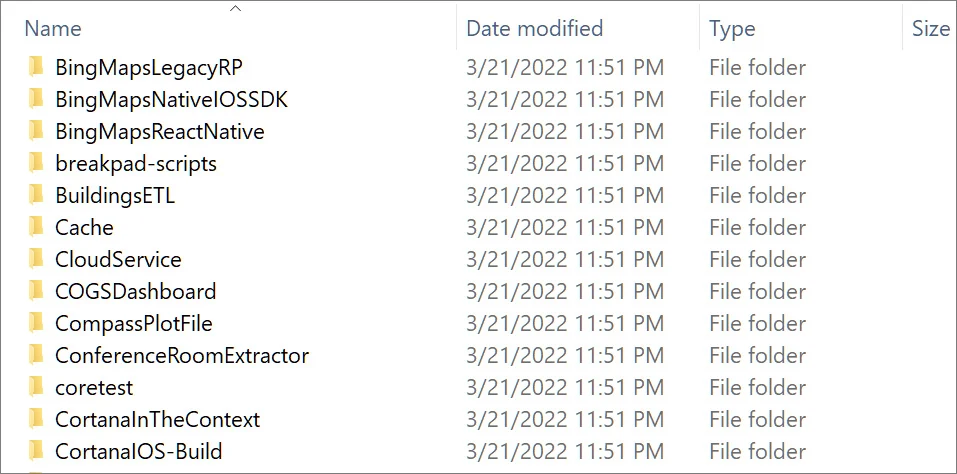The width and height of the screenshot is (957, 474).
Task: Click the BingMapsReactNative folder icon
Action: pos(37,132)
